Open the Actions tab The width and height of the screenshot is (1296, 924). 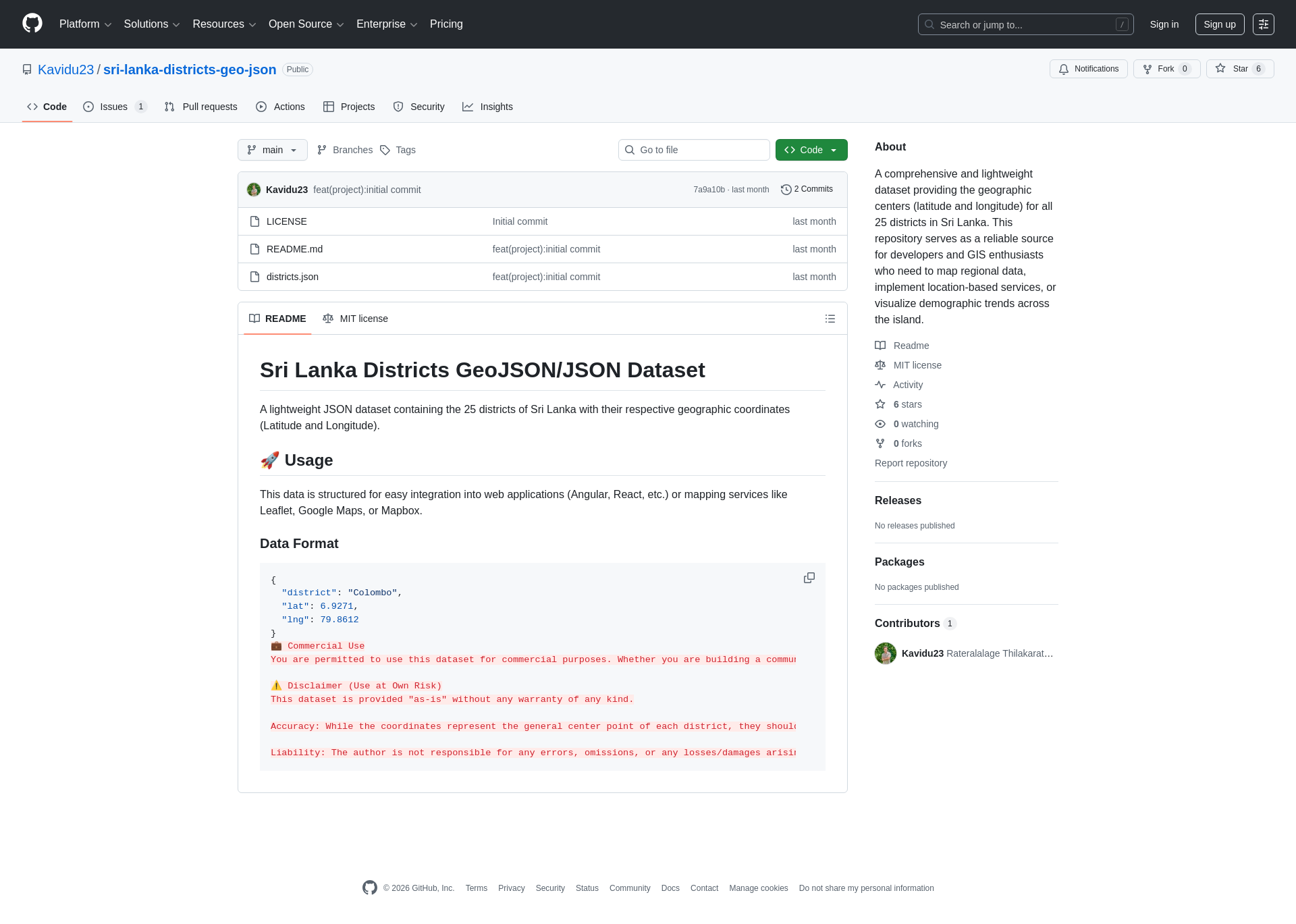[280, 107]
